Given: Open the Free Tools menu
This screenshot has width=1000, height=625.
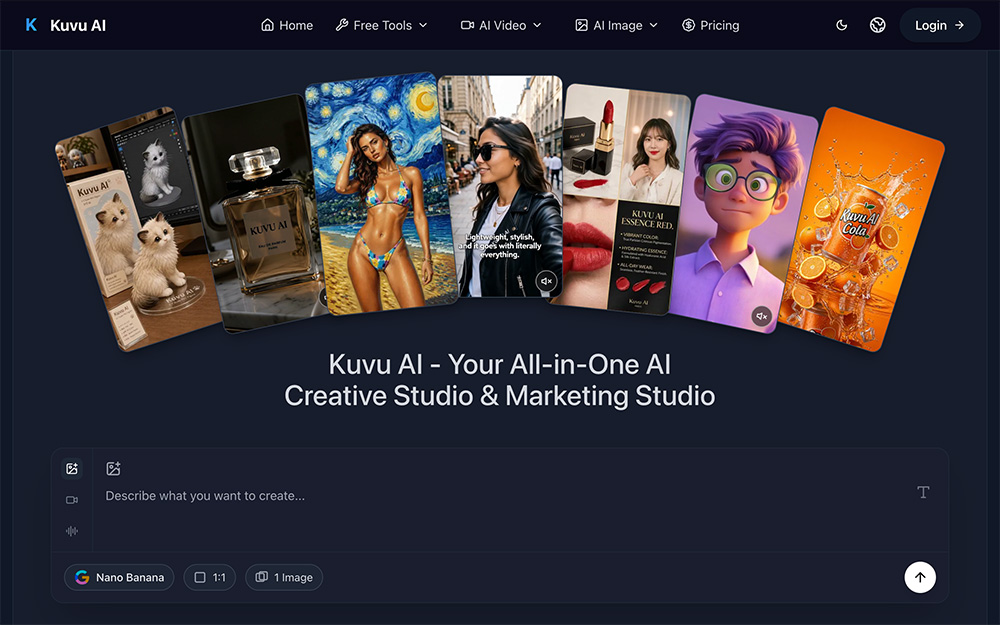Looking at the screenshot, I should tap(381, 26).
